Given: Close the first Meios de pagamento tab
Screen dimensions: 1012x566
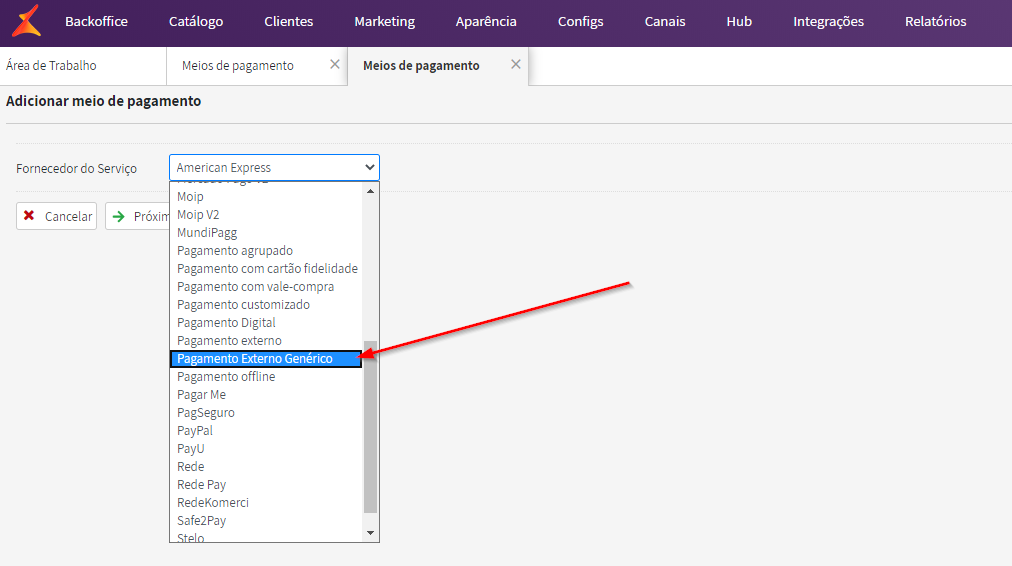Looking at the screenshot, I should [334, 64].
